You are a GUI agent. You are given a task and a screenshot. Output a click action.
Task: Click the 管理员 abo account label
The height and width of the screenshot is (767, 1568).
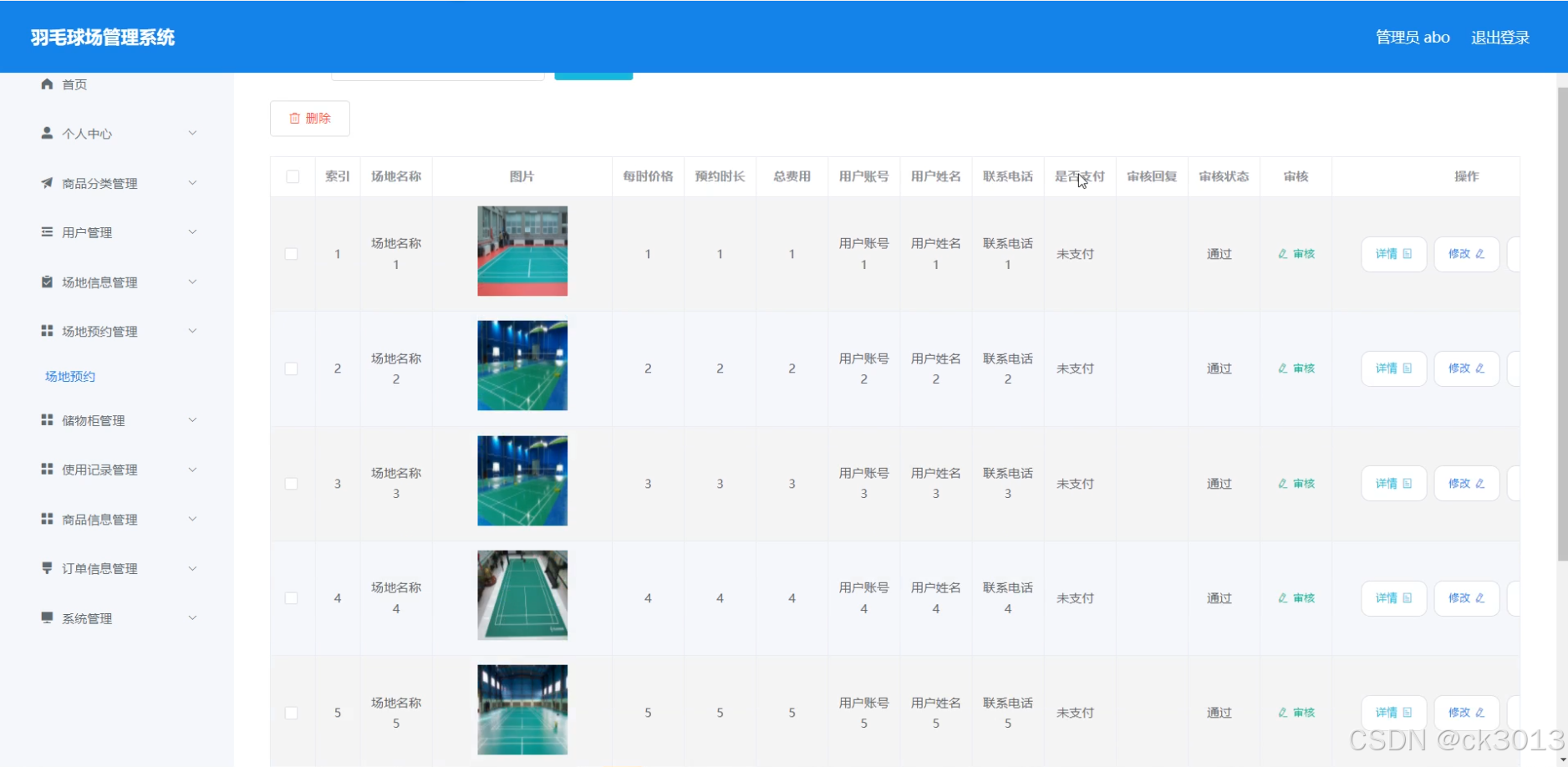(x=1413, y=38)
